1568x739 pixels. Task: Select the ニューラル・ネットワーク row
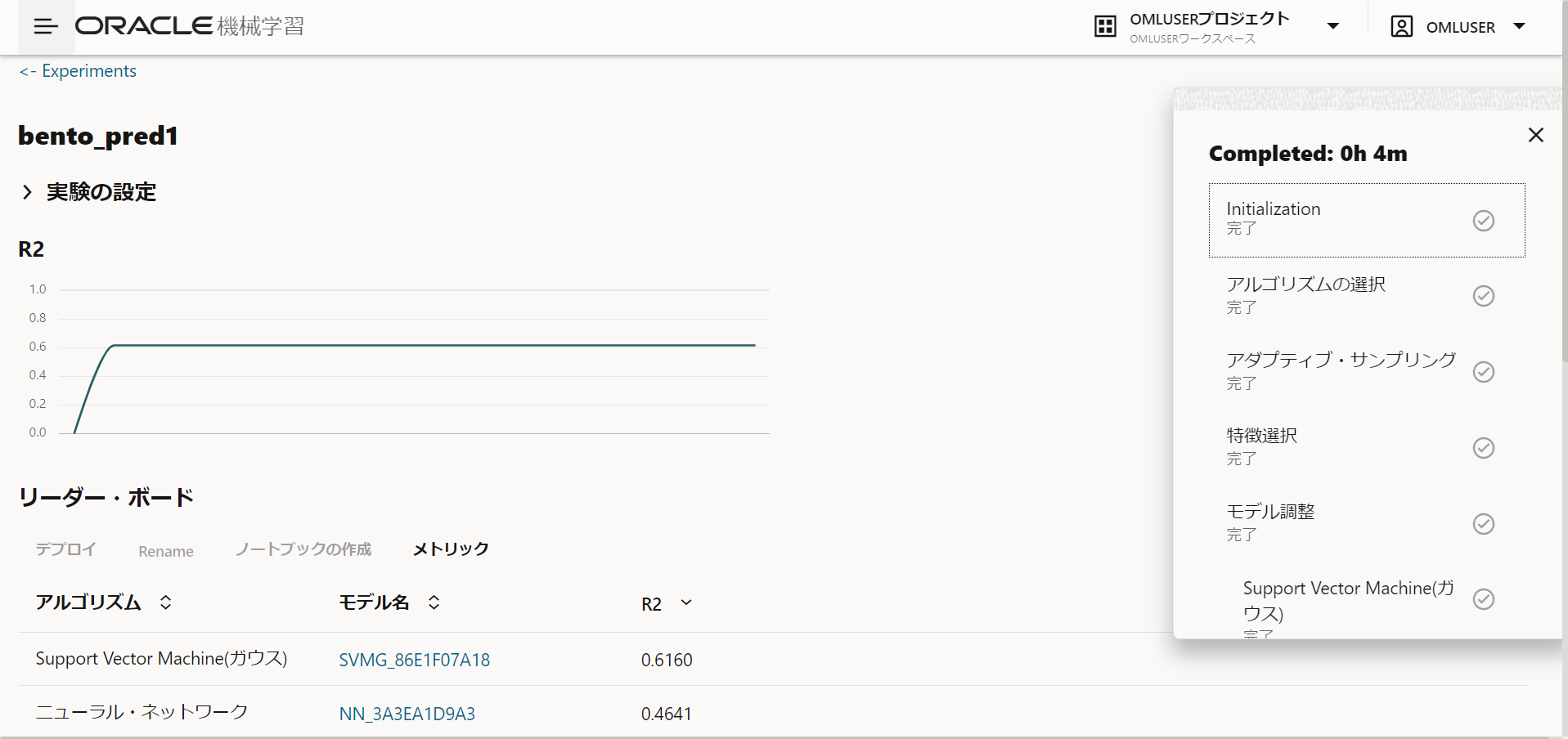(774, 712)
